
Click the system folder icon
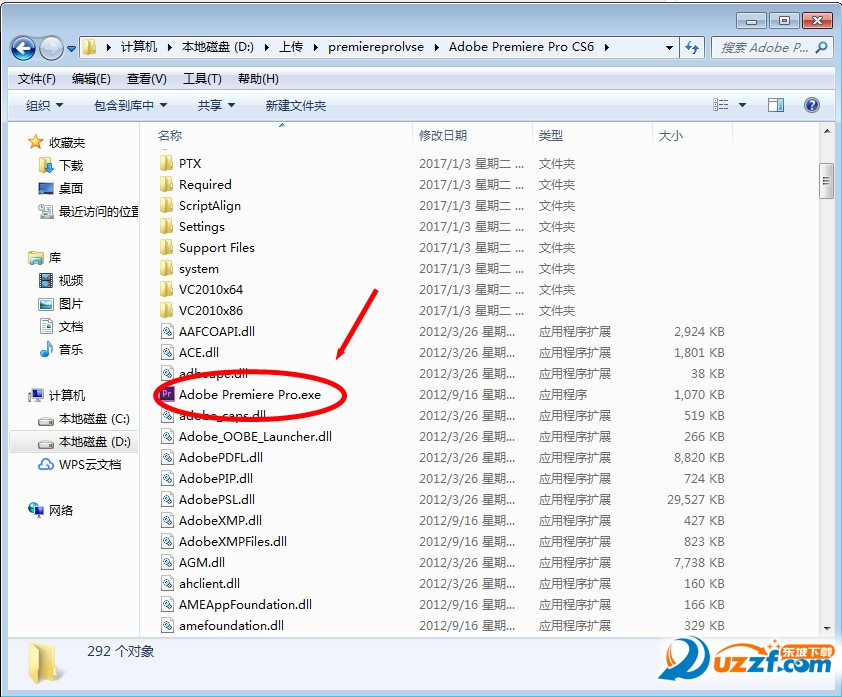(x=166, y=268)
